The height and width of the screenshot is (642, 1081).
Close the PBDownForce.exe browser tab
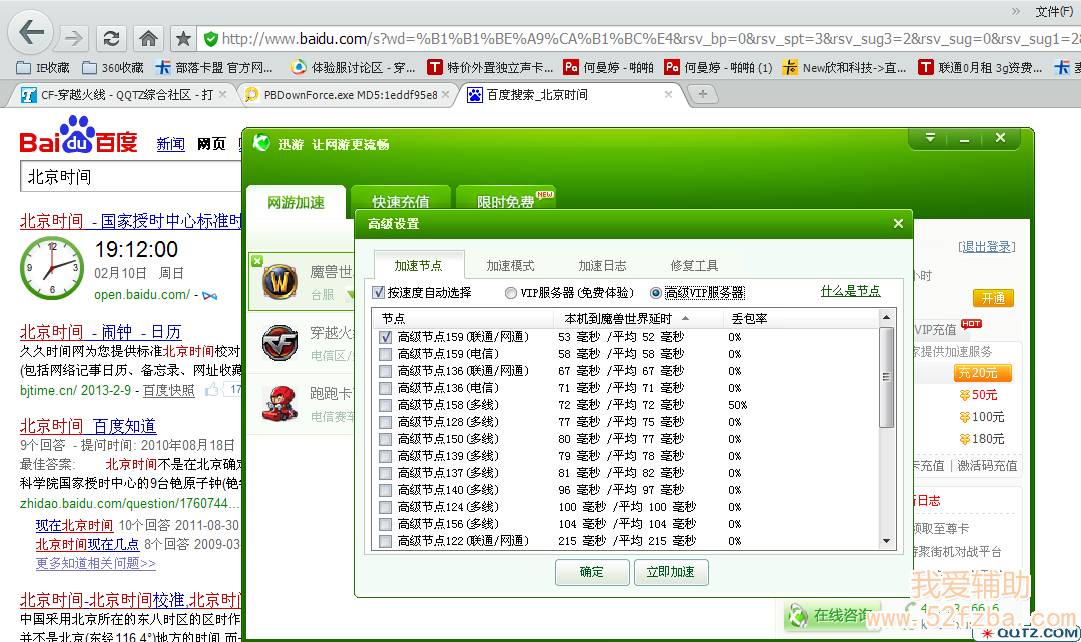(445, 94)
